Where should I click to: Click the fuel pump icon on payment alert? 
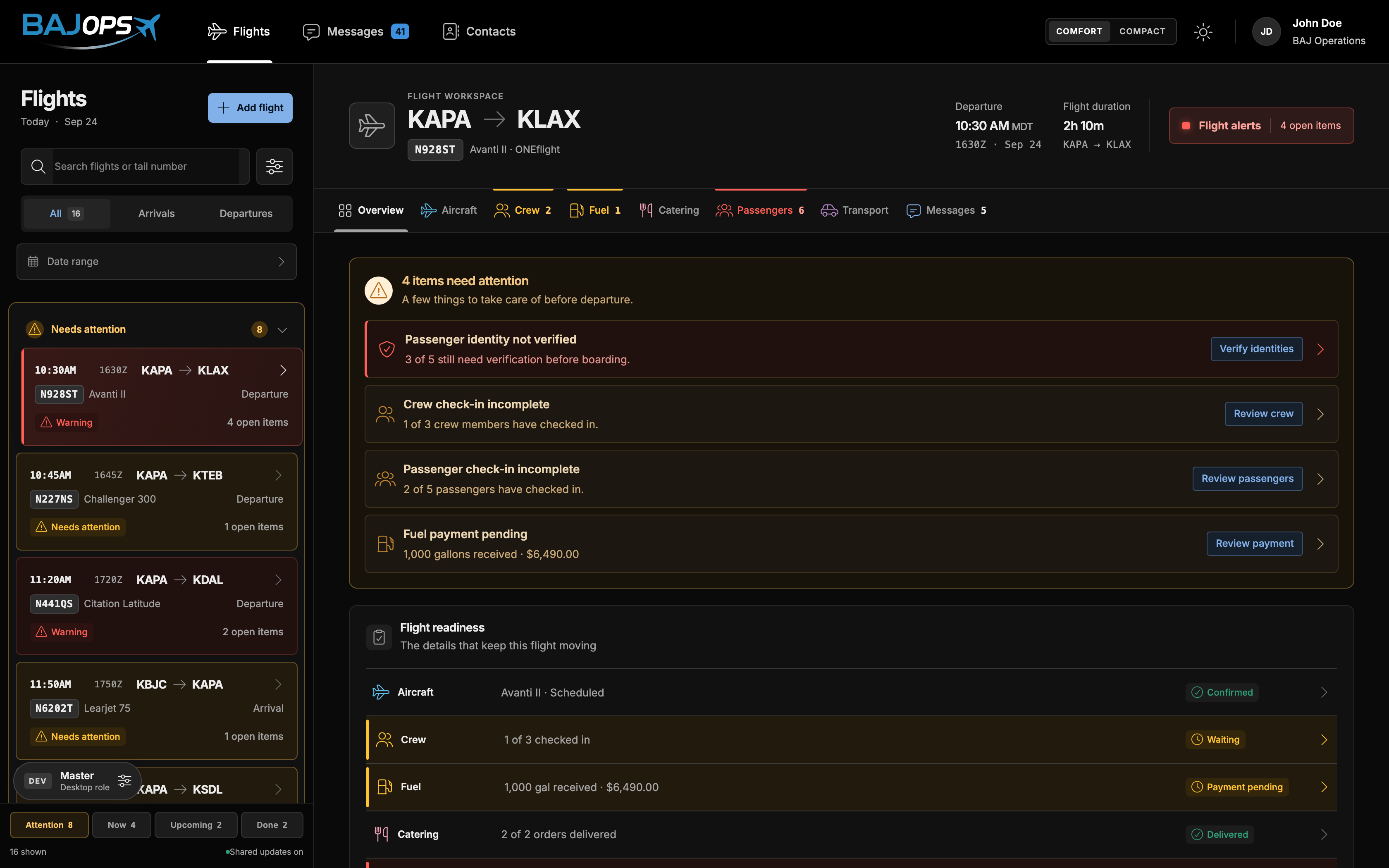click(x=385, y=544)
